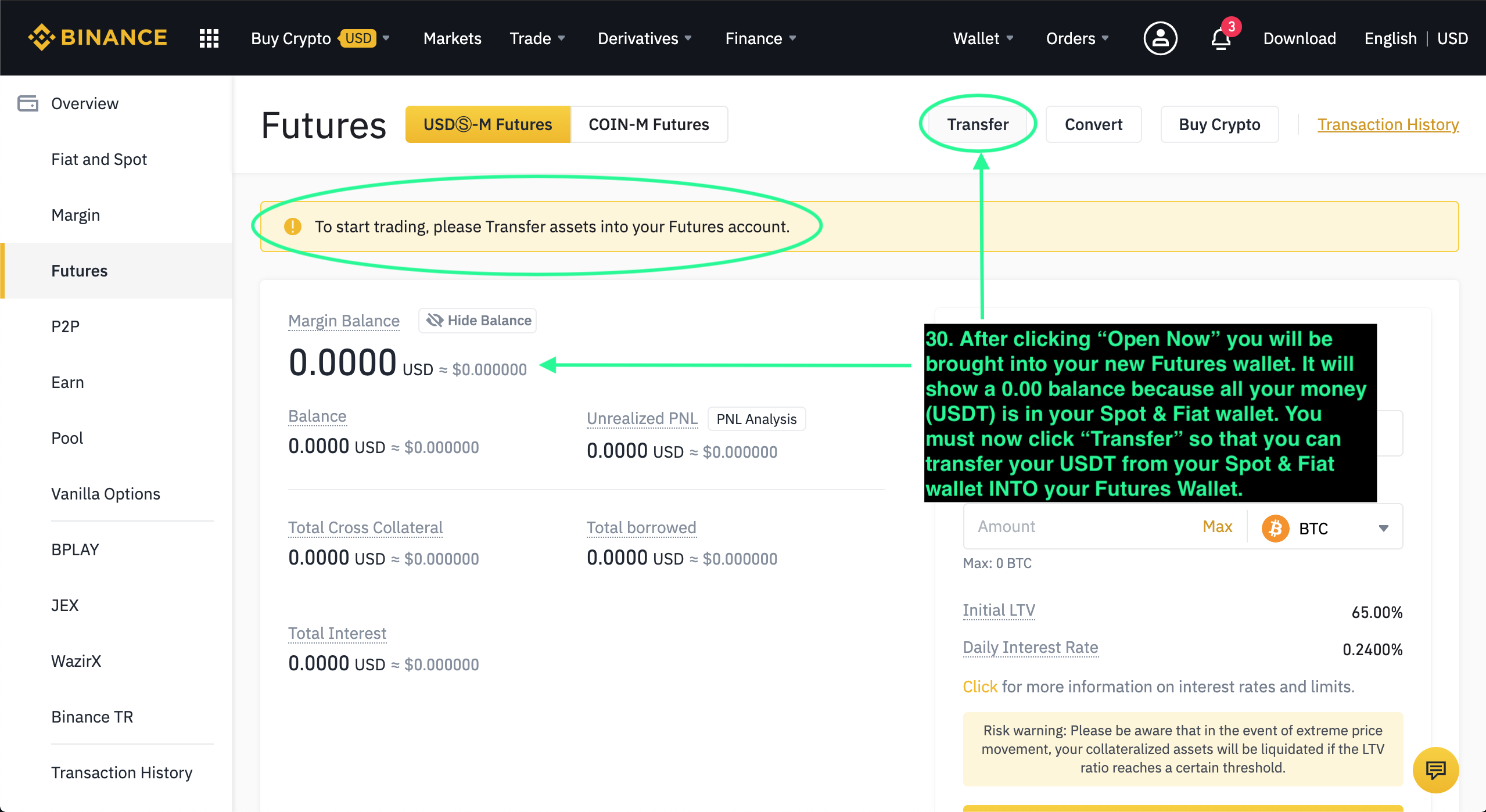Click the Daily Interest Rate label

click(1031, 647)
